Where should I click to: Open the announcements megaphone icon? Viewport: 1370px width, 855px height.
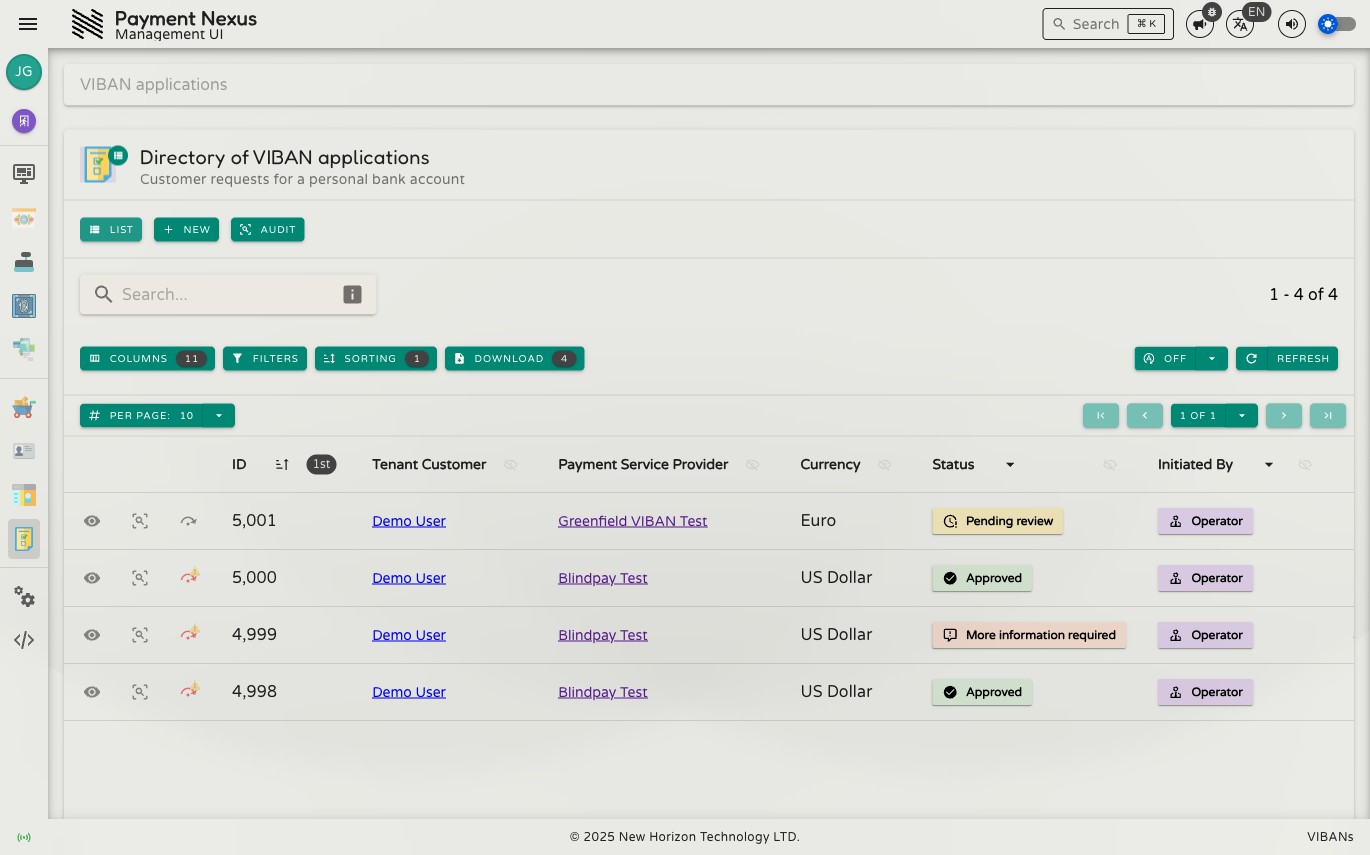click(1199, 24)
